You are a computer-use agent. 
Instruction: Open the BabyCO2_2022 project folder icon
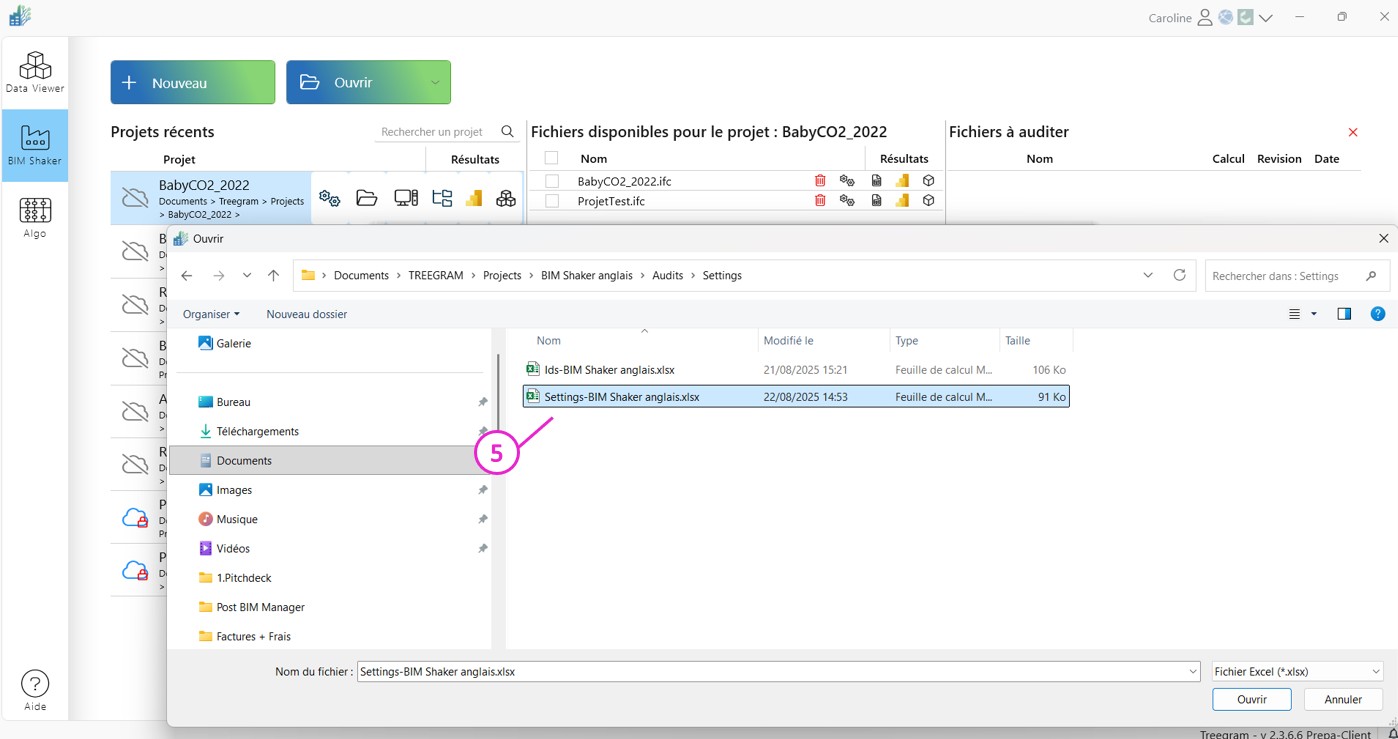tap(367, 198)
